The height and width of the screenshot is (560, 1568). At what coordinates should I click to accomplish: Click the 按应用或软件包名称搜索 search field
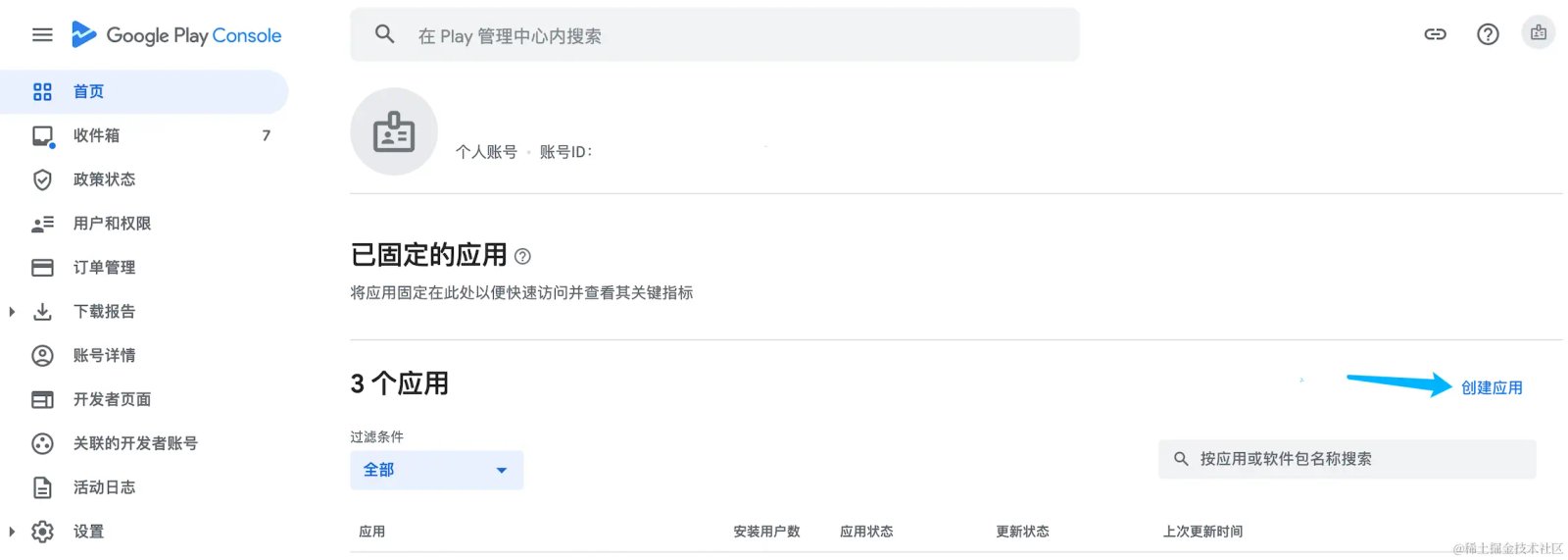coord(1347,459)
